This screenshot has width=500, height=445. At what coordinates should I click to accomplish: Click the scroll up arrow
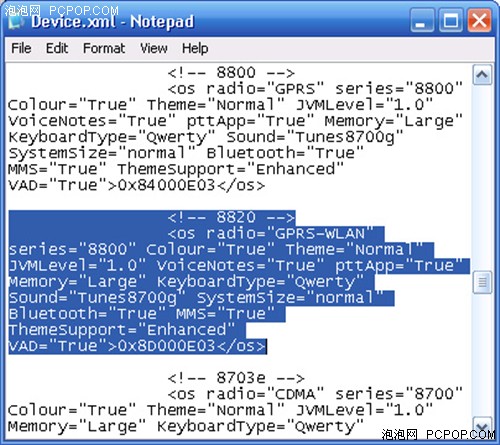coord(482,74)
